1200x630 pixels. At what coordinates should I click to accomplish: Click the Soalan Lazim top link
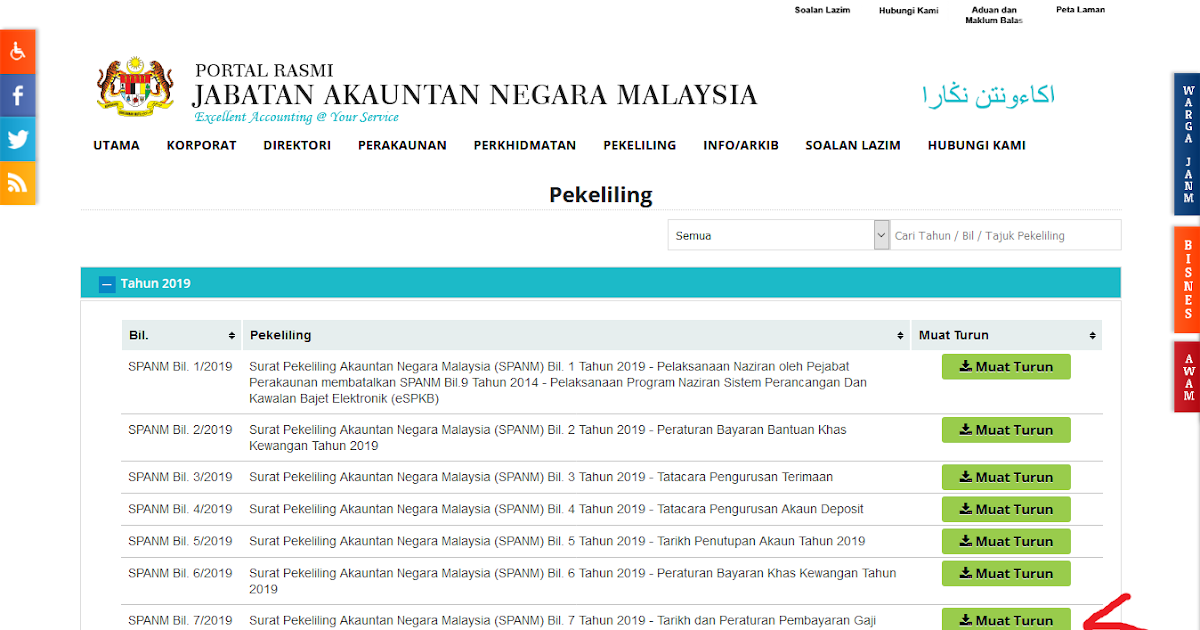(822, 10)
